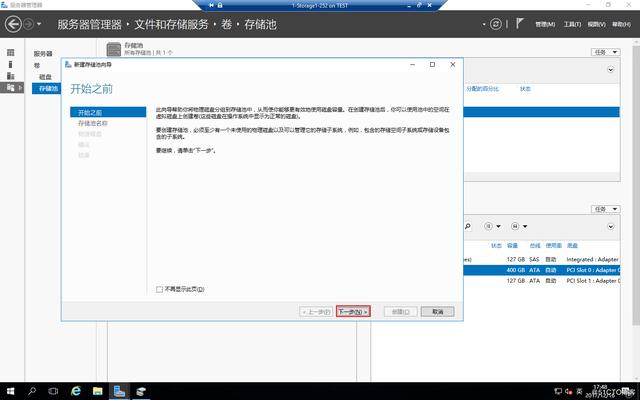Select 磁盘 in the navigation list
The width and height of the screenshot is (640, 400).
coord(45,77)
